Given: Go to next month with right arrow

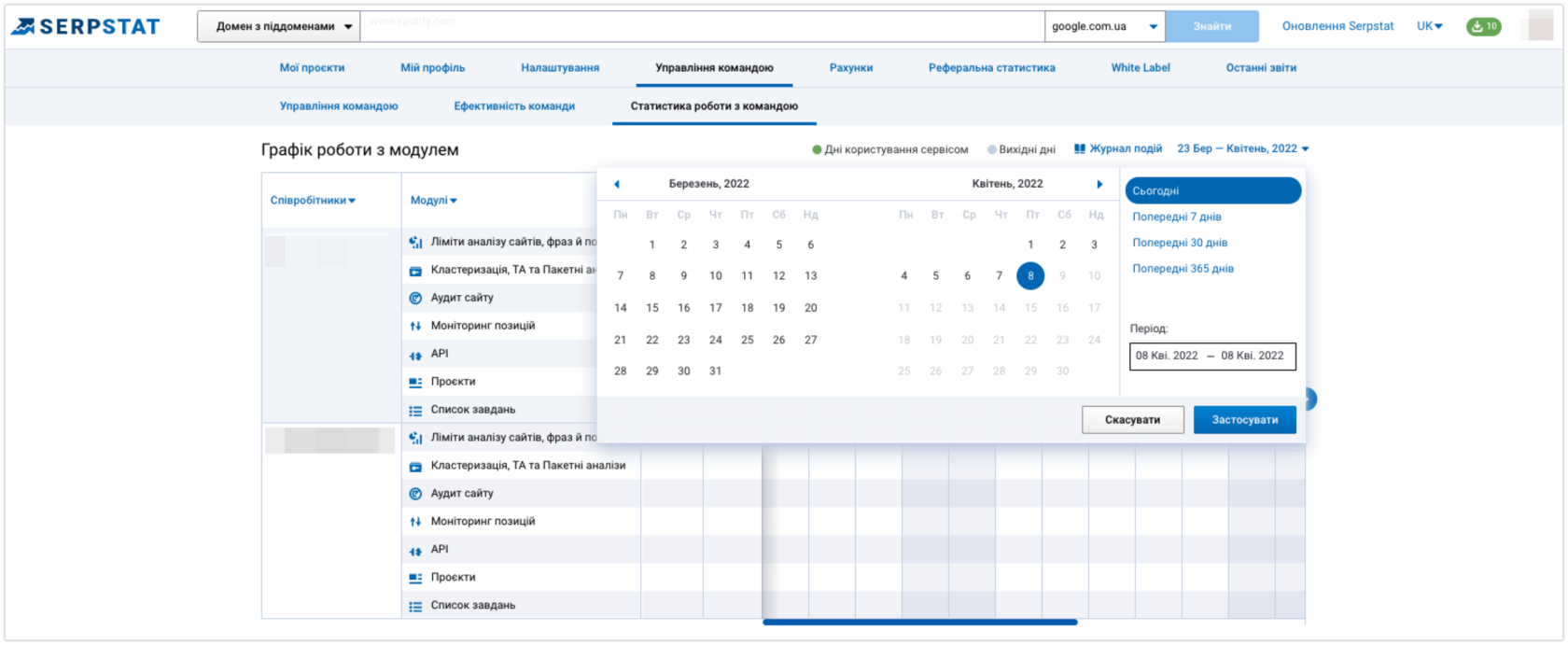Looking at the screenshot, I should pos(1099,184).
